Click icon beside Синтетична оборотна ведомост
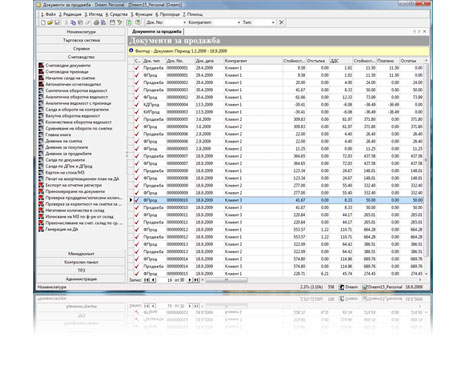 pyautogui.click(x=41, y=91)
